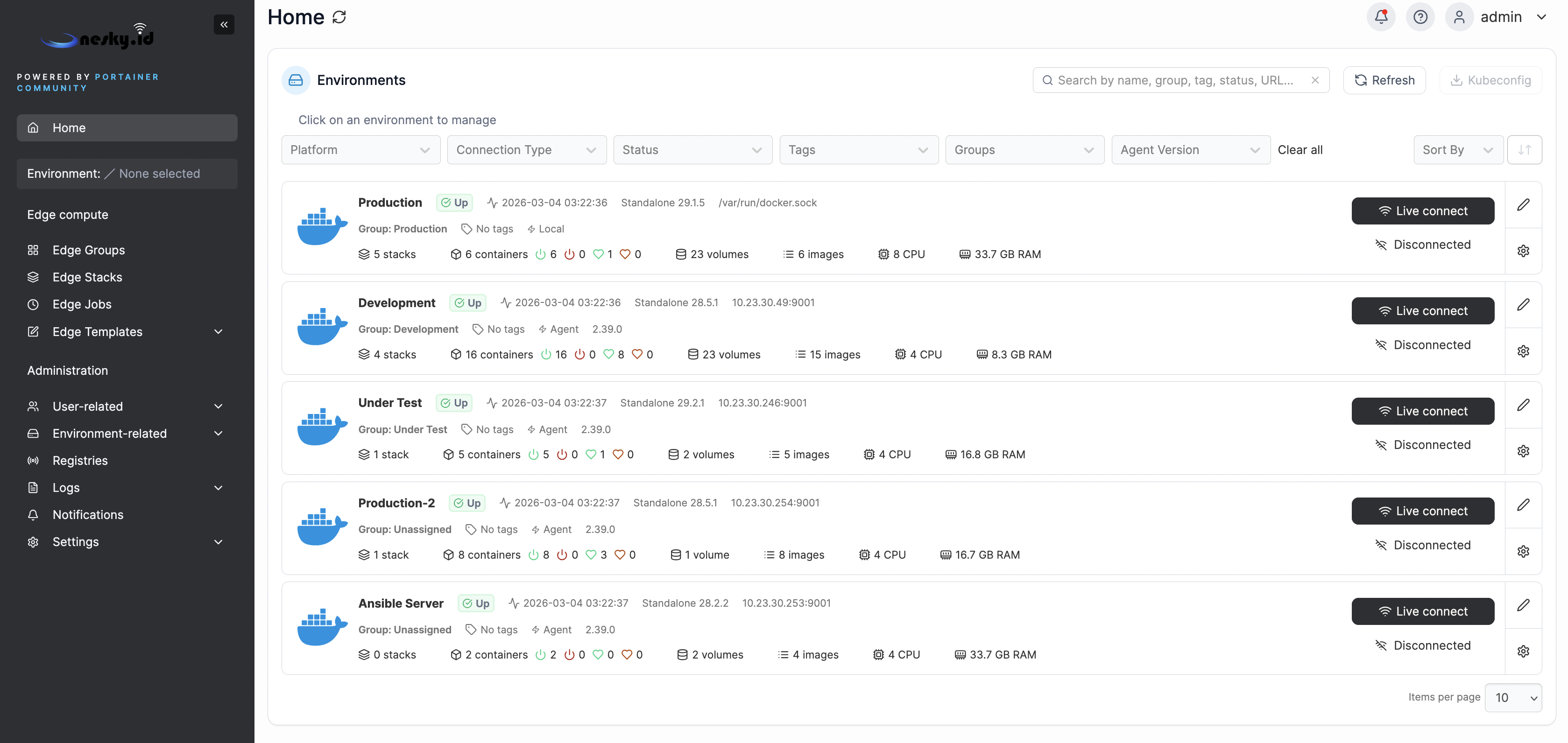Open settings gear icon for Production-2 environment

(x=1523, y=551)
